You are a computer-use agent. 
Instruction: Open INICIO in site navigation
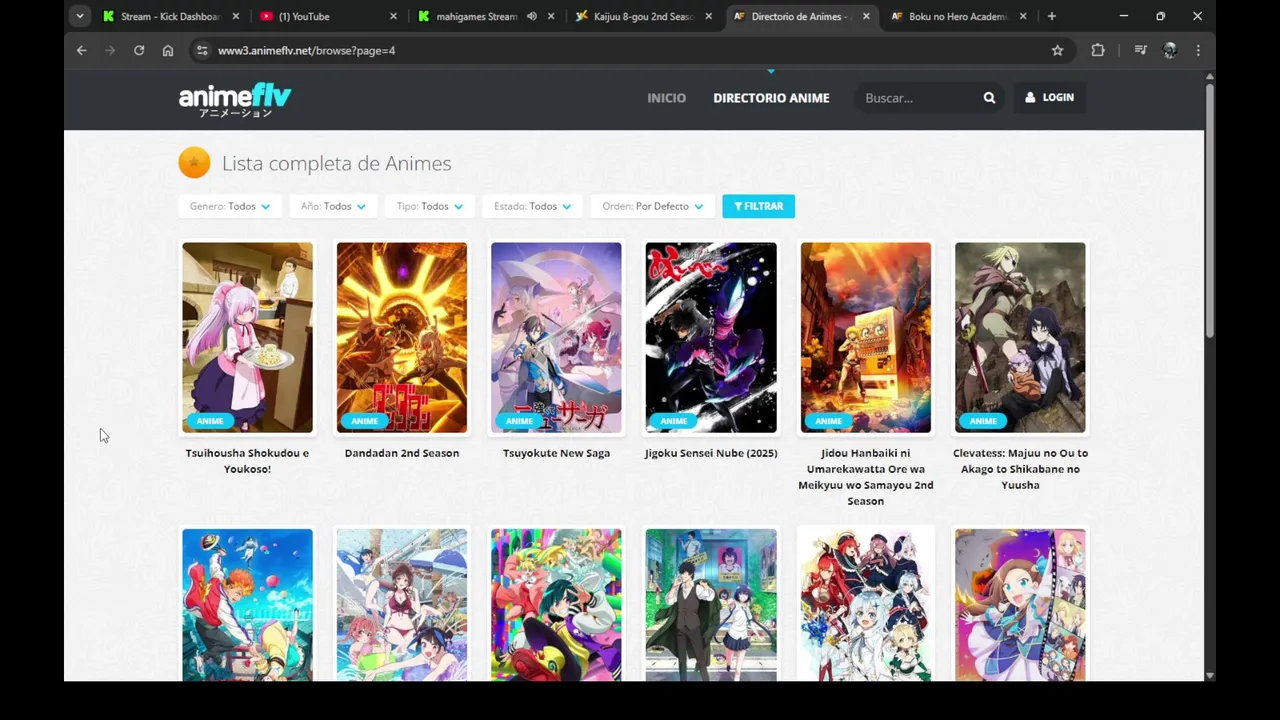click(x=666, y=98)
